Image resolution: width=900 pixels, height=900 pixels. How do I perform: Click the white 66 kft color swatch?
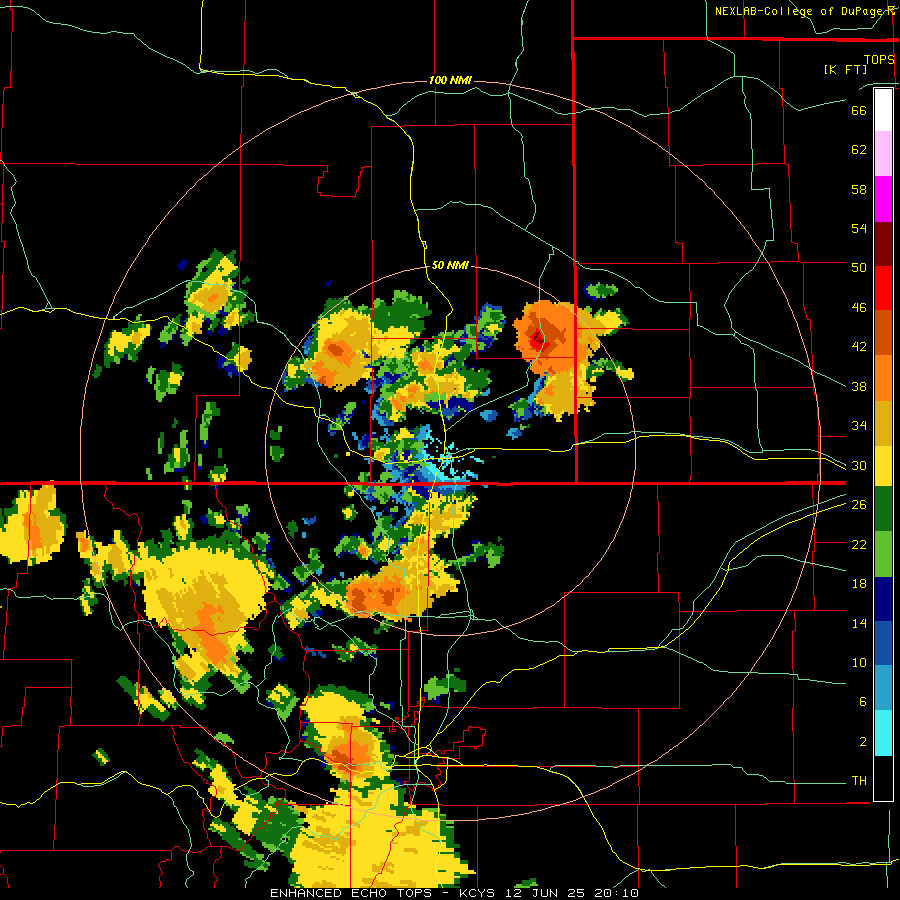coord(883,110)
